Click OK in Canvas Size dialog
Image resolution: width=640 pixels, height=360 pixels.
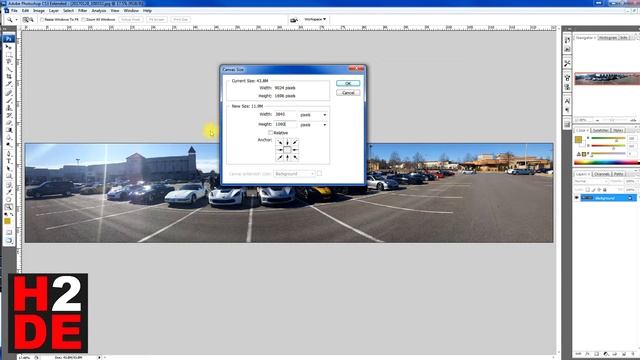(348, 83)
